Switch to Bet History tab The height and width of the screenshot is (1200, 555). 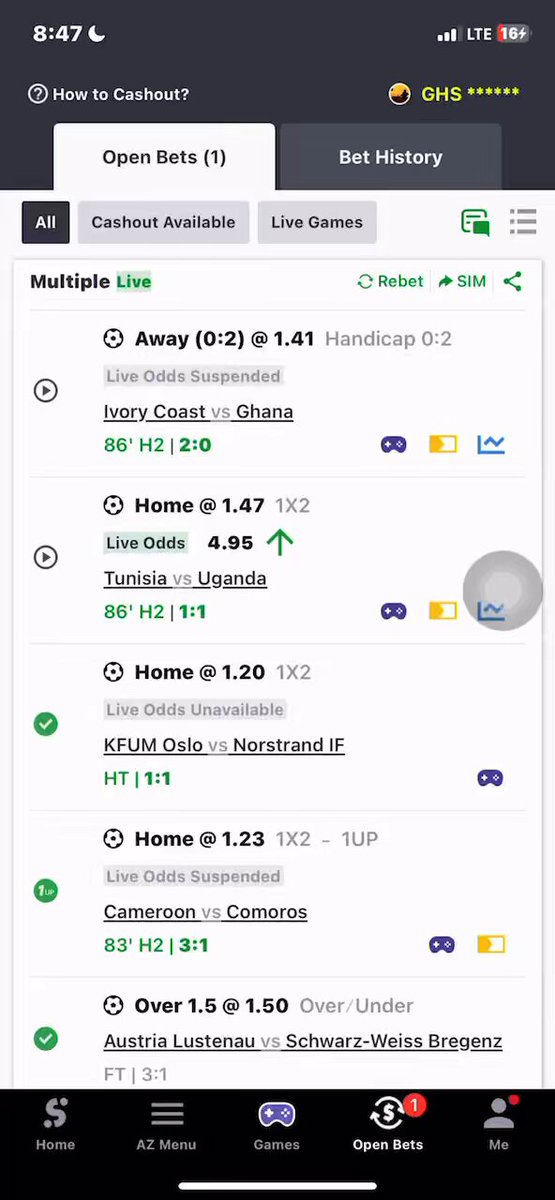[x=390, y=157]
